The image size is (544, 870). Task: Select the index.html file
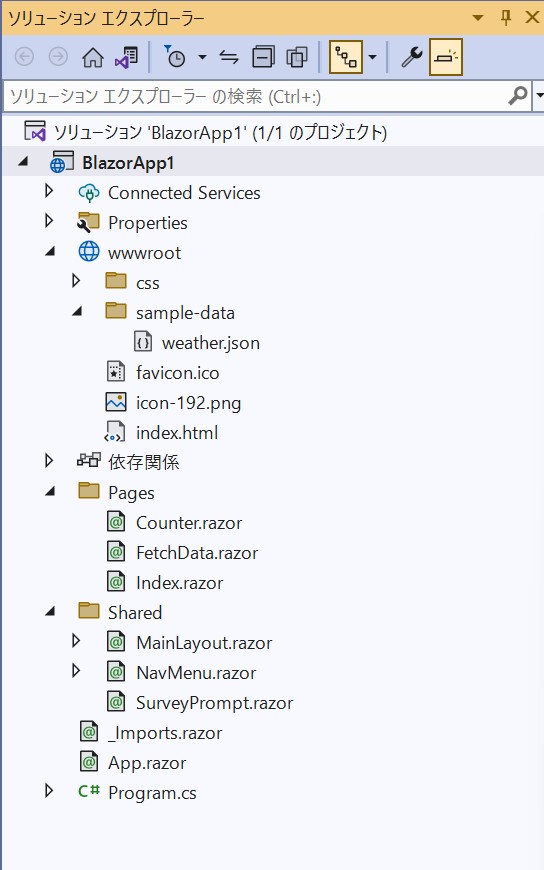coord(177,433)
